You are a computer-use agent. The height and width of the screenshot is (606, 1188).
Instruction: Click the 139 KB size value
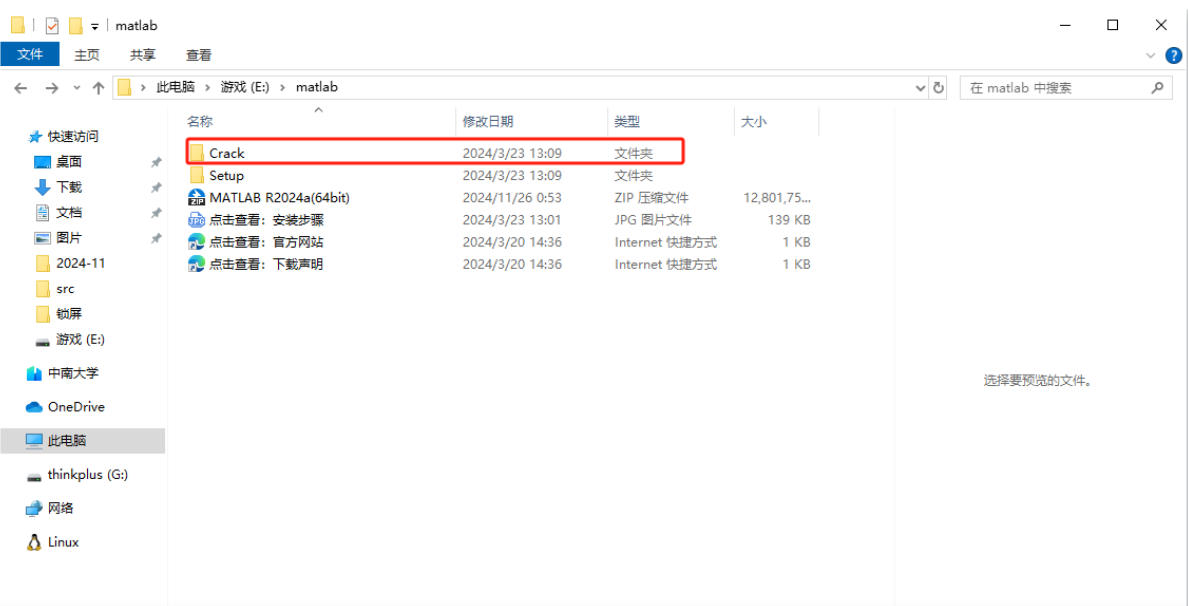click(789, 220)
